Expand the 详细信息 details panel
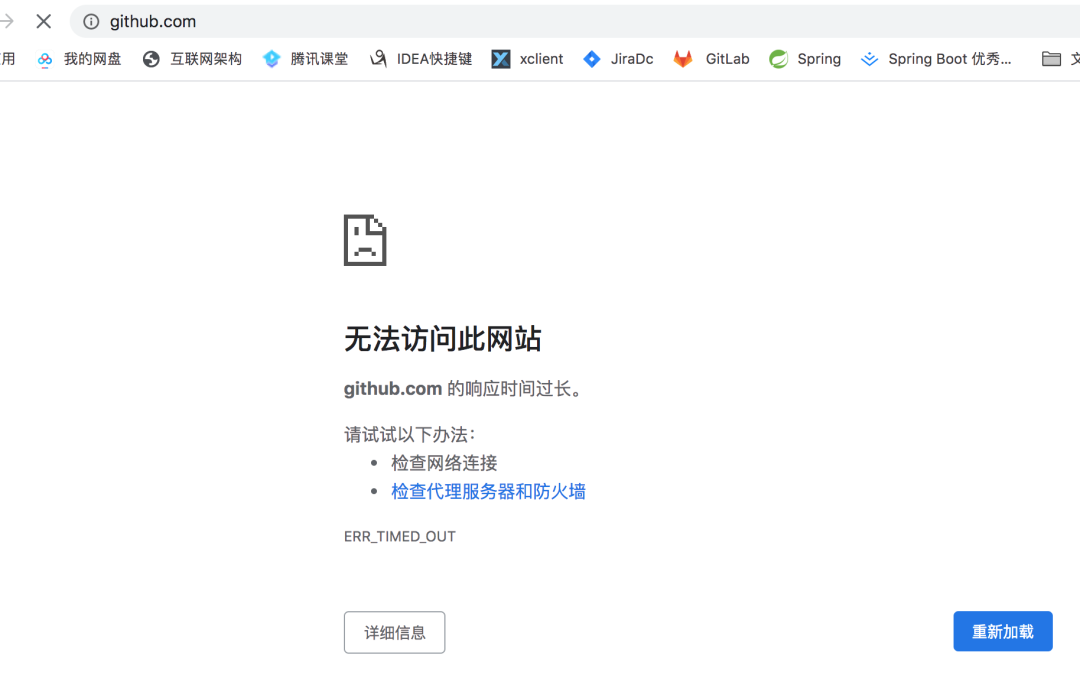The image size is (1080, 675). (x=394, y=632)
